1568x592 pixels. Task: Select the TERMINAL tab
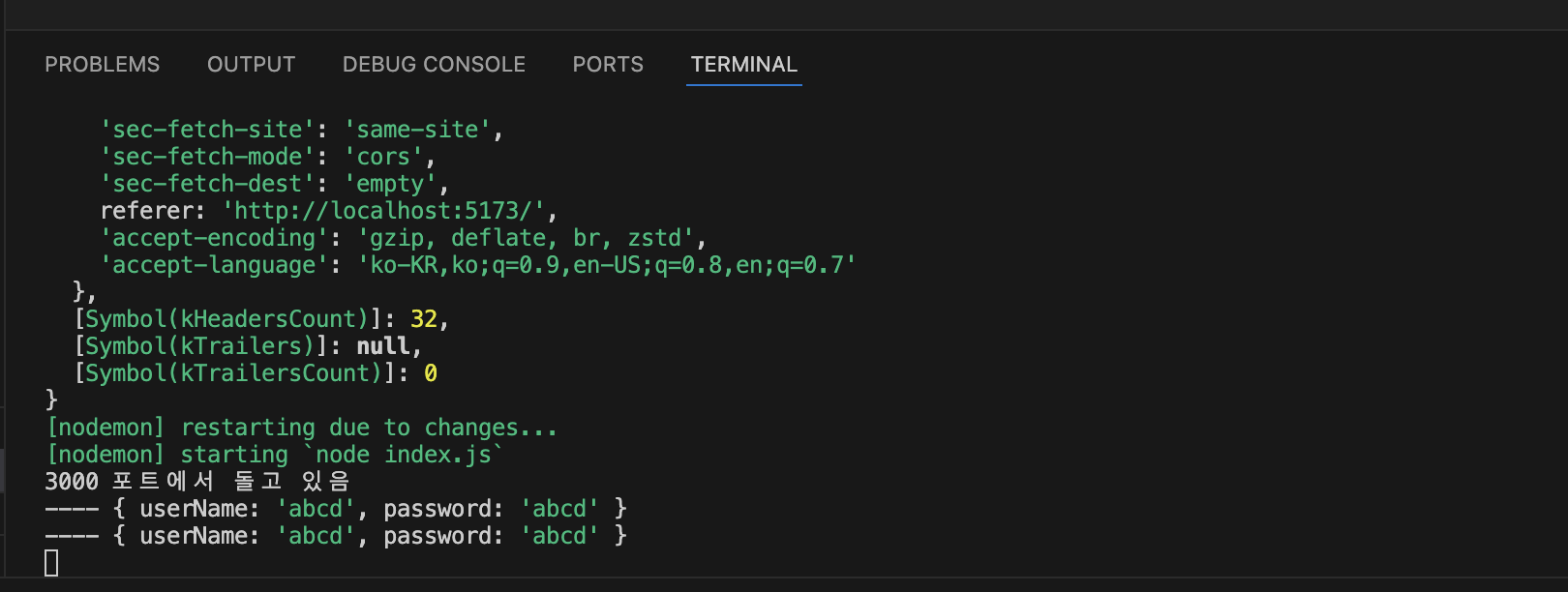tap(743, 64)
